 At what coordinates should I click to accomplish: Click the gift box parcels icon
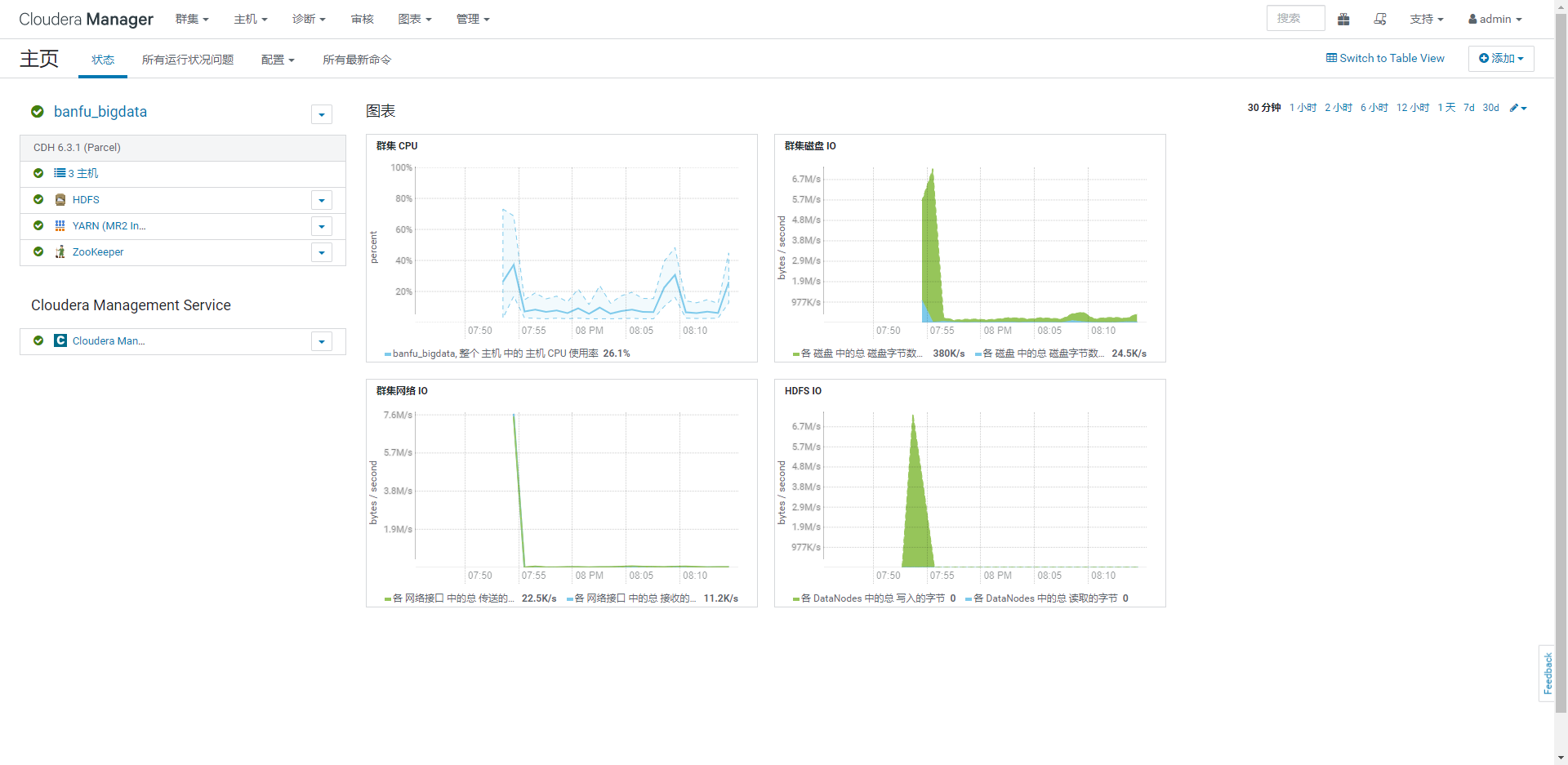(1343, 19)
